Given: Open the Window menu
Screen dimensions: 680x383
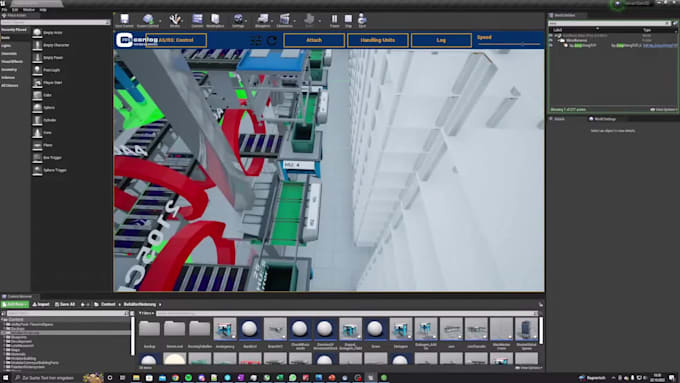Looking at the screenshot, I should click(x=29, y=10).
